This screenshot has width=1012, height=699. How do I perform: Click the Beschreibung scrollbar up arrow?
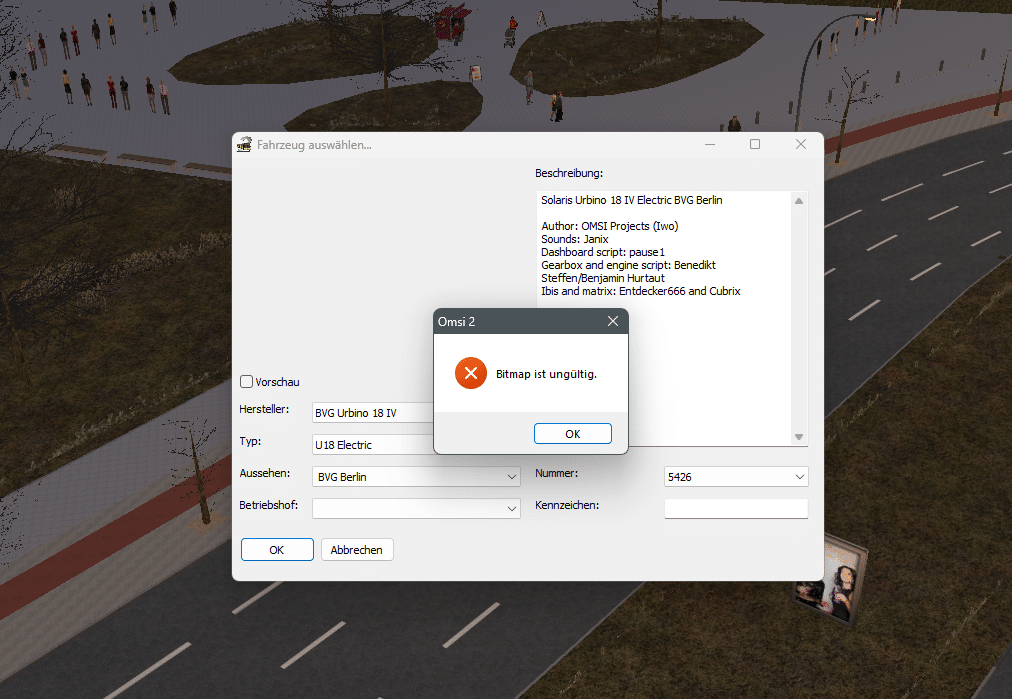point(798,201)
